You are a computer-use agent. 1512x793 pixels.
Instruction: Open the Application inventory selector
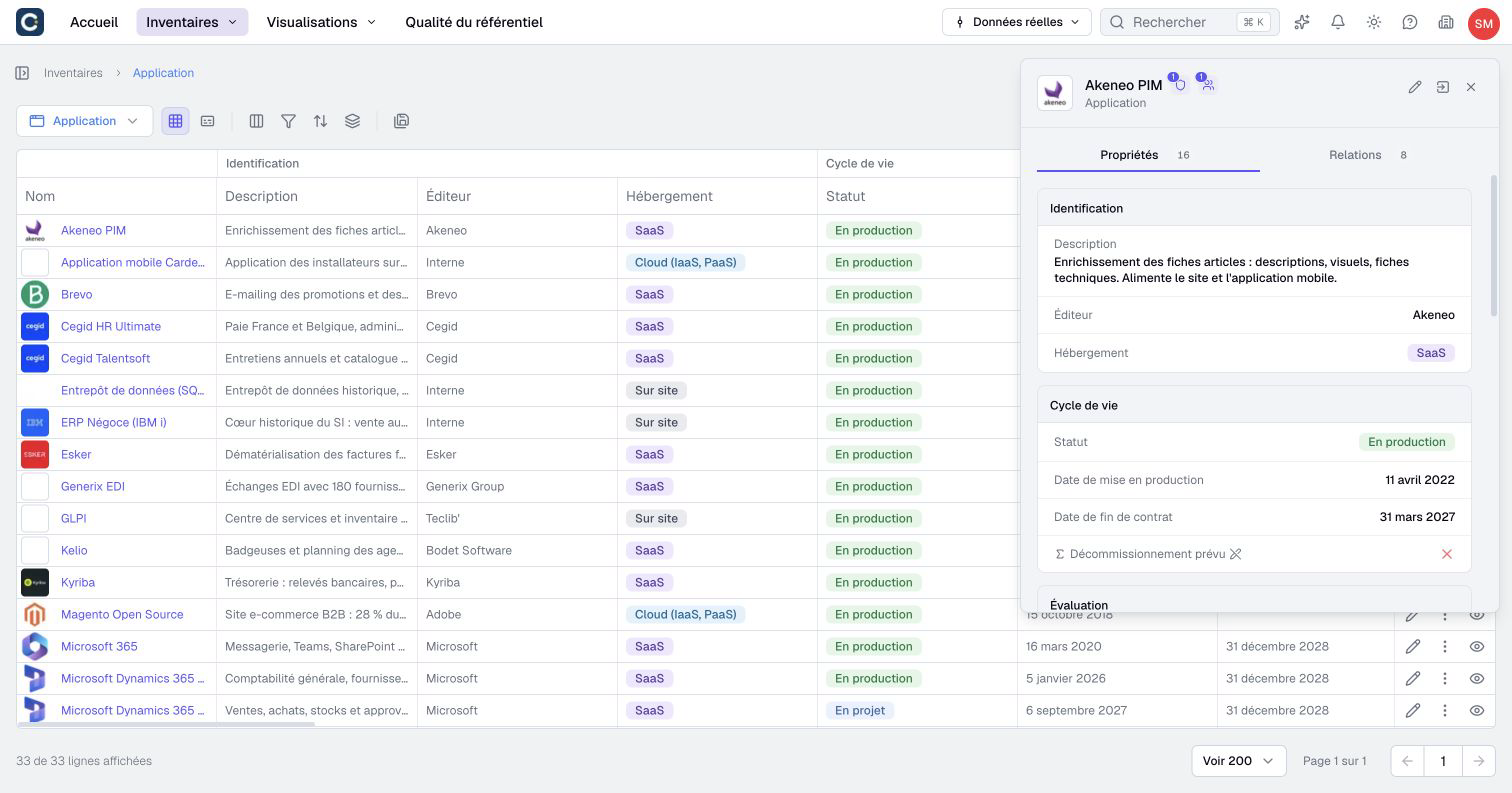[84, 121]
